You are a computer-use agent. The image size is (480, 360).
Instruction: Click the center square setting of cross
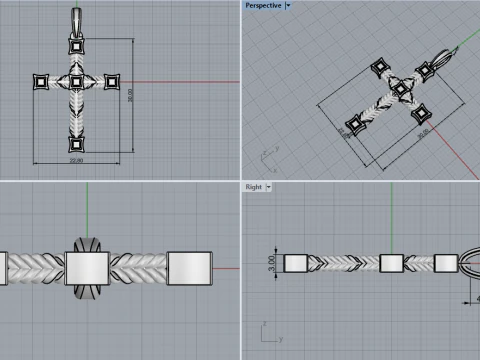[x=76, y=82]
